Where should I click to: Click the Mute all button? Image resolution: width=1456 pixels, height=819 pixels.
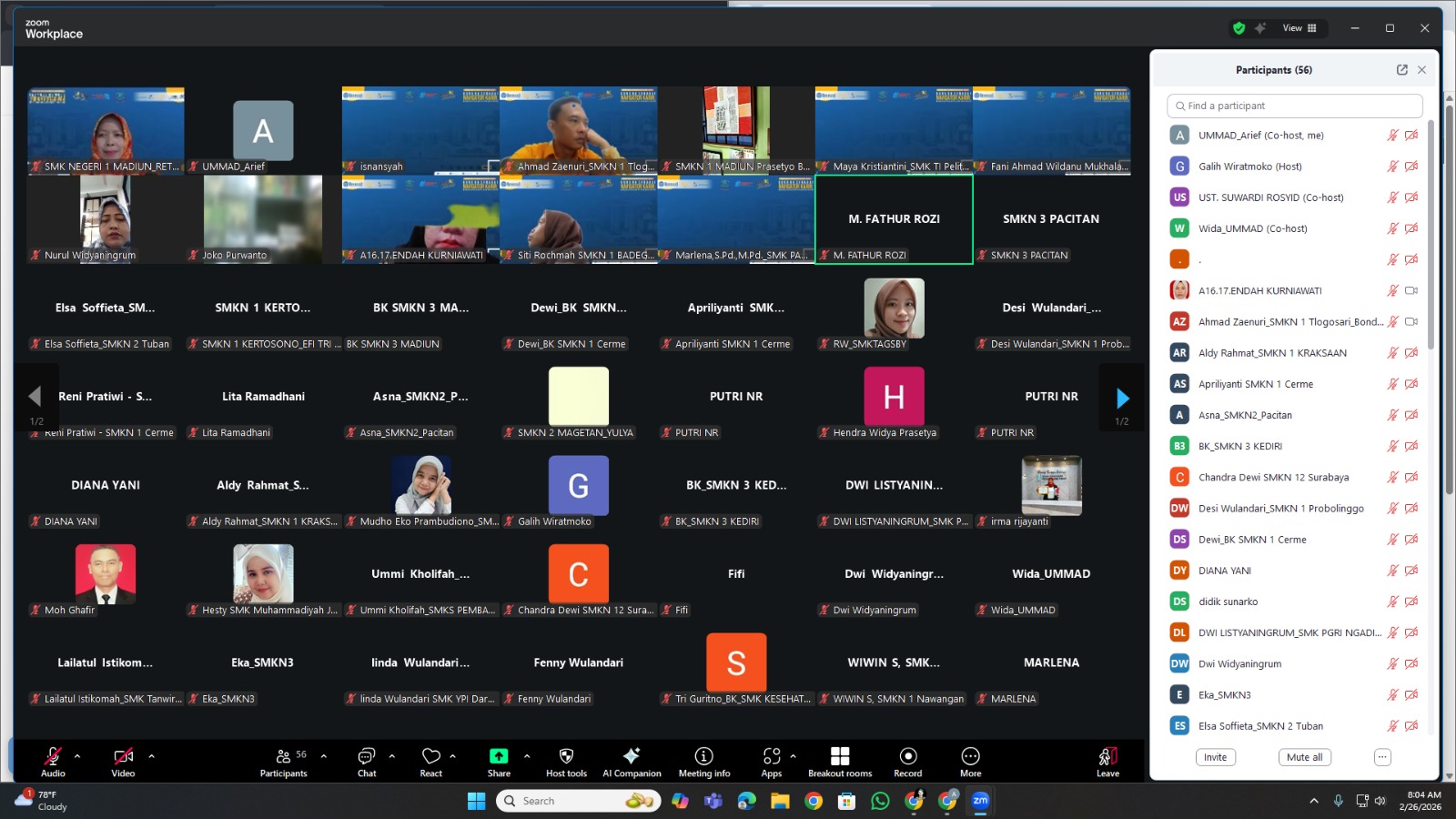[1304, 757]
